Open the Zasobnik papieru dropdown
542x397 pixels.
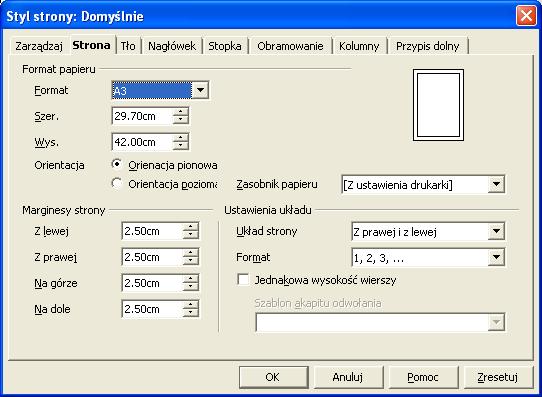click(496, 185)
